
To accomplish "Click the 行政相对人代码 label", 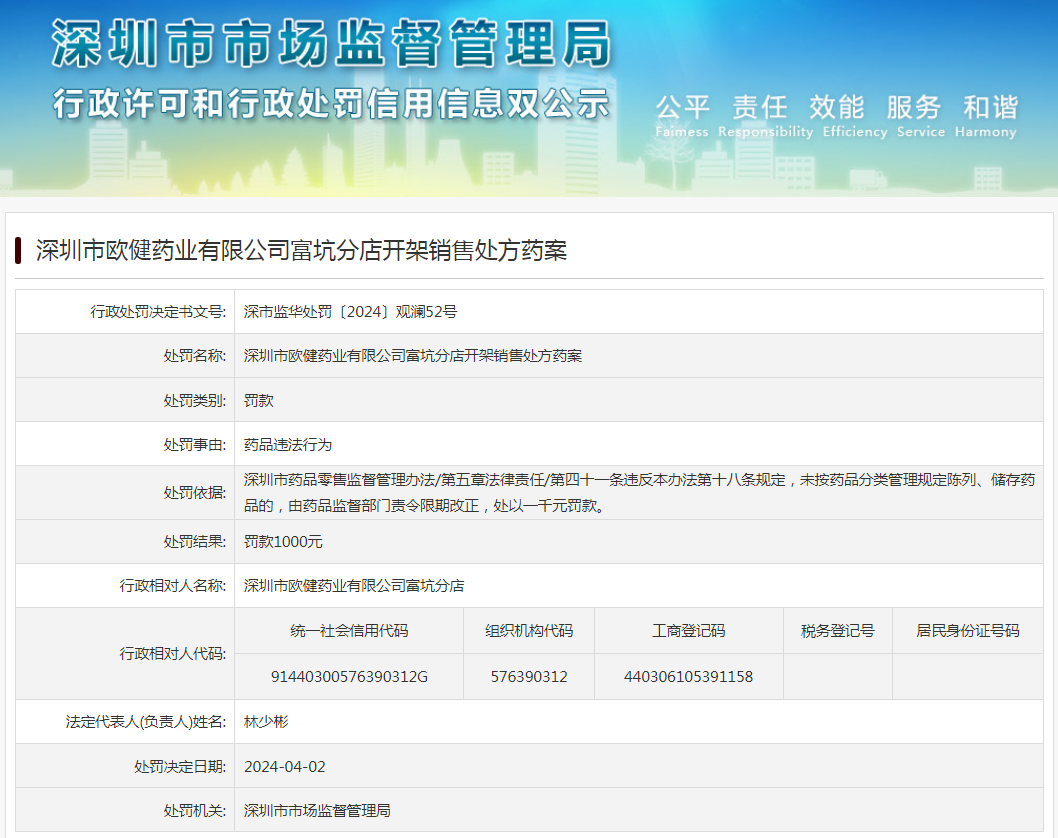I will pos(173,654).
